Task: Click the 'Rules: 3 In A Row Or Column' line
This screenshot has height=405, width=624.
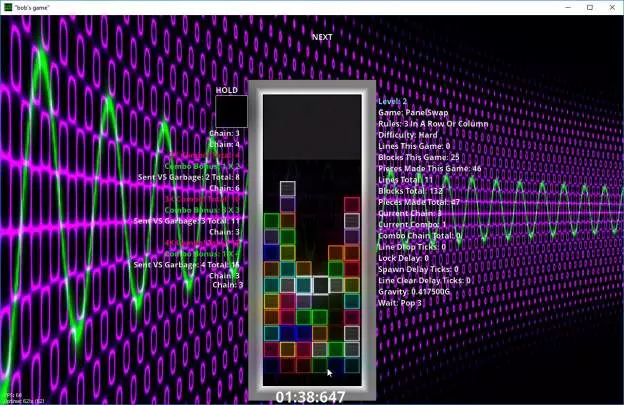Action: coord(433,124)
